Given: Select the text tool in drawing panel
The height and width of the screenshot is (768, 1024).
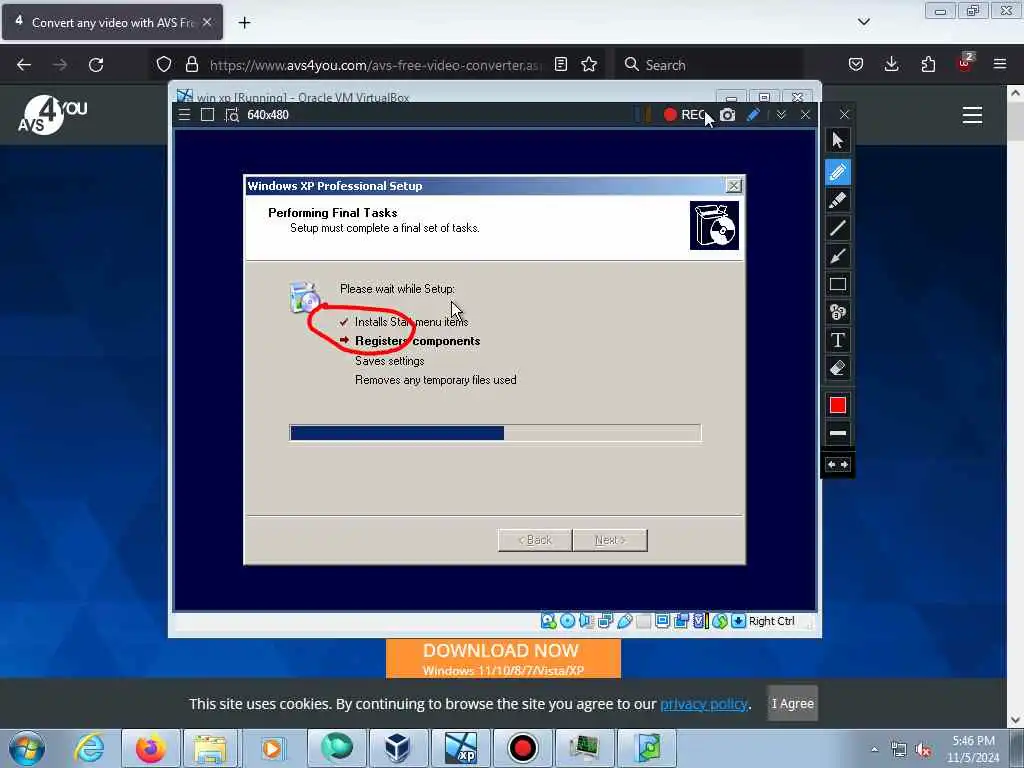Looking at the screenshot, I should (838, 340).
